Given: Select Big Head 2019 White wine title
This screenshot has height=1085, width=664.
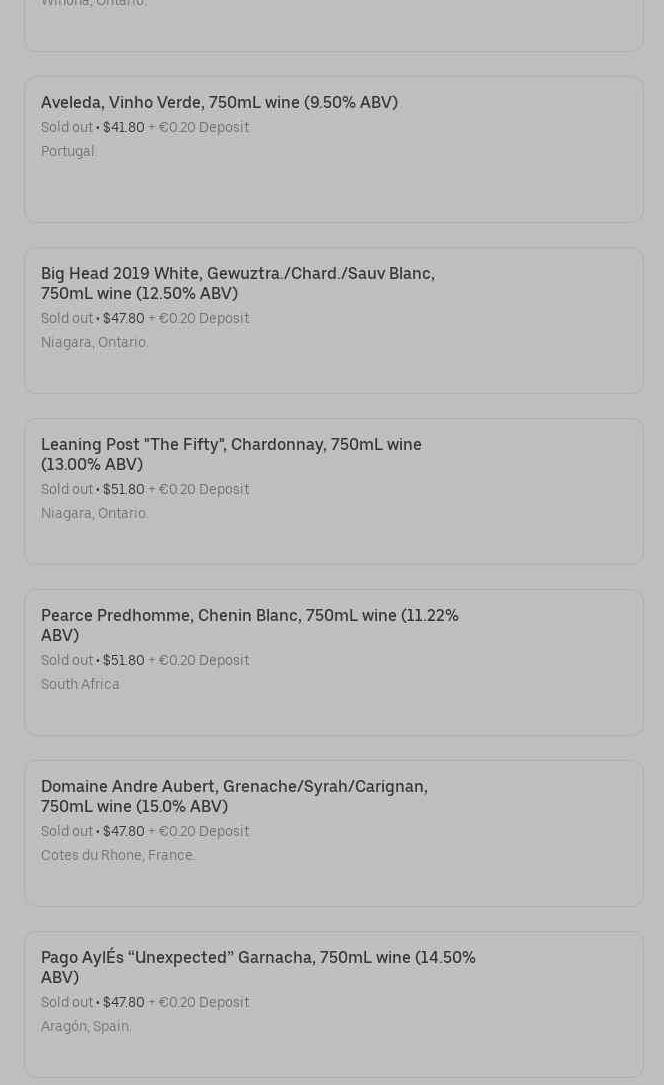Looking at the screenshot, I should [237, 282].
